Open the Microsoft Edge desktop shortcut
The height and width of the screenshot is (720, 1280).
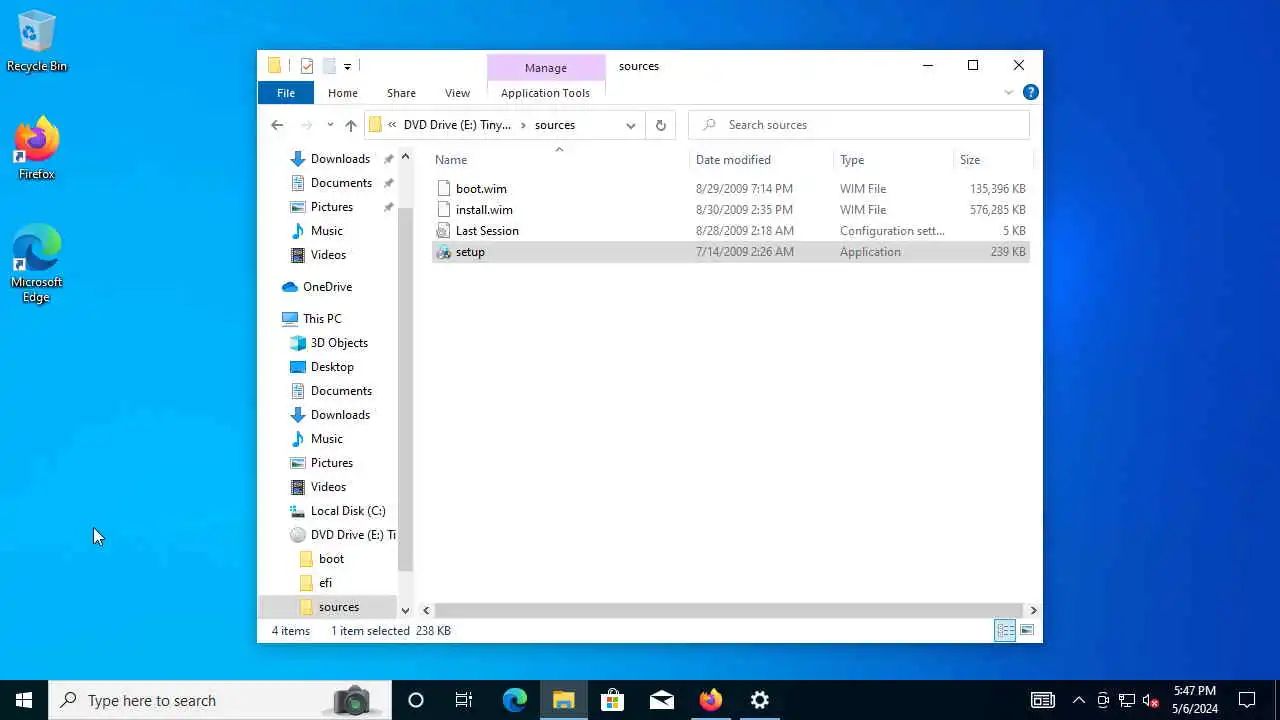[x=37, y=264]
